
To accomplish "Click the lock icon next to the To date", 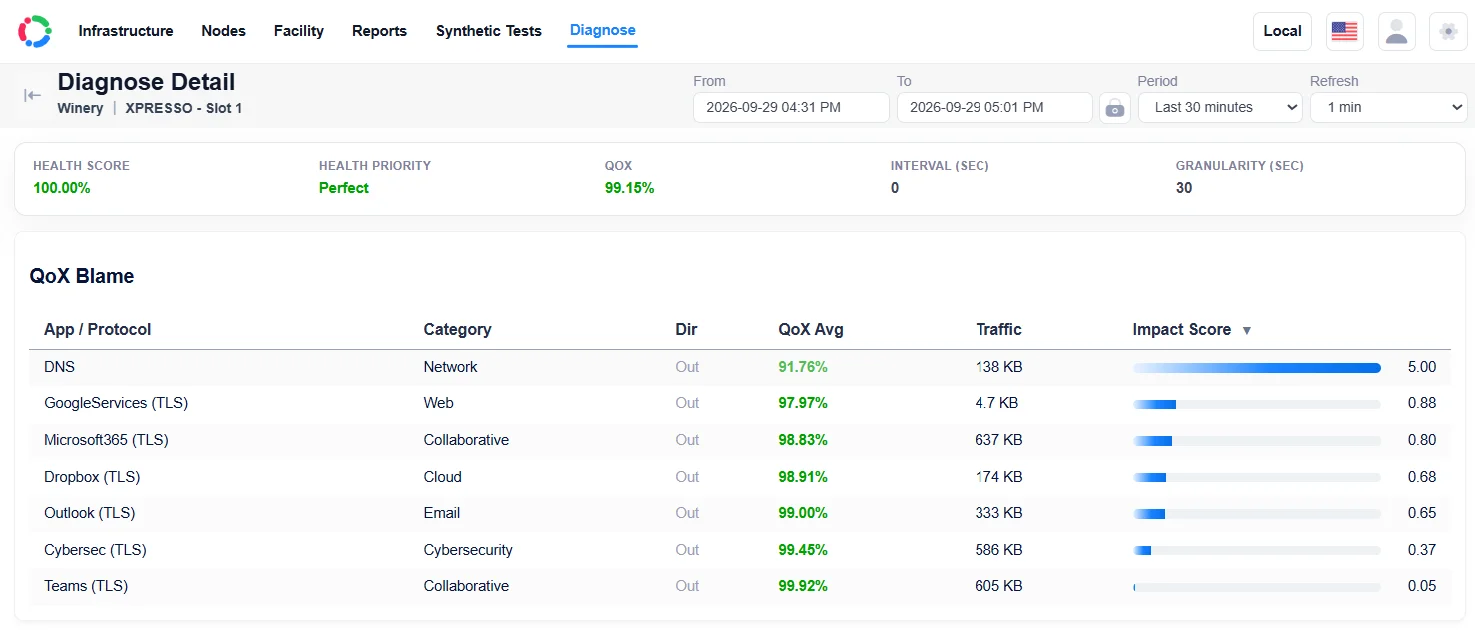I will tap(1115, 108).
